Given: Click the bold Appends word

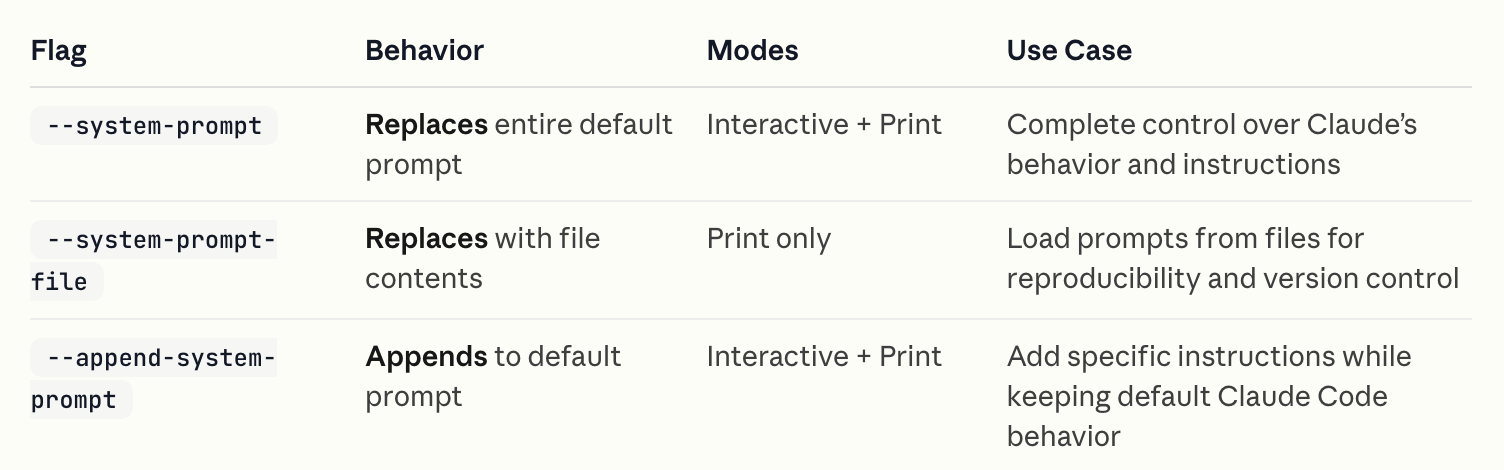Looking at the screenshot, I should tap(426, 357).
